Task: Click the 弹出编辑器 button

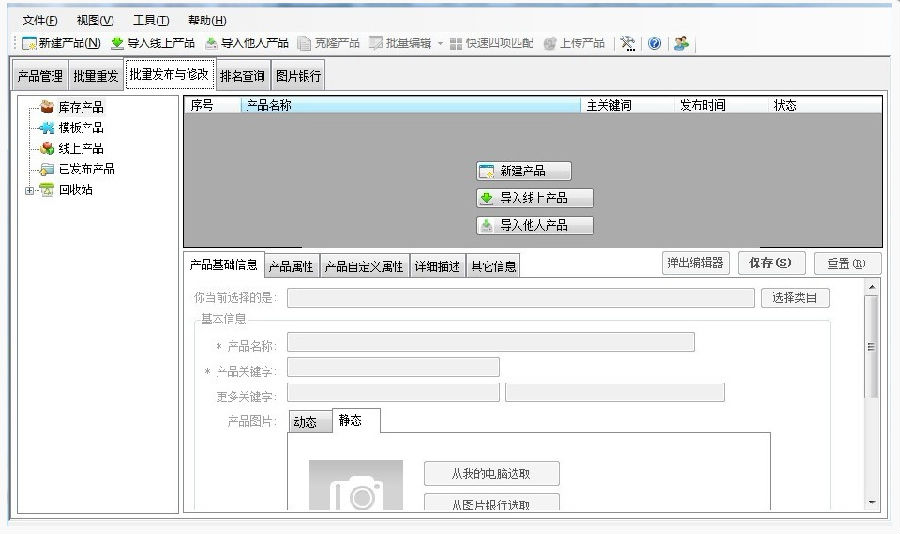Action: point(696,263)
